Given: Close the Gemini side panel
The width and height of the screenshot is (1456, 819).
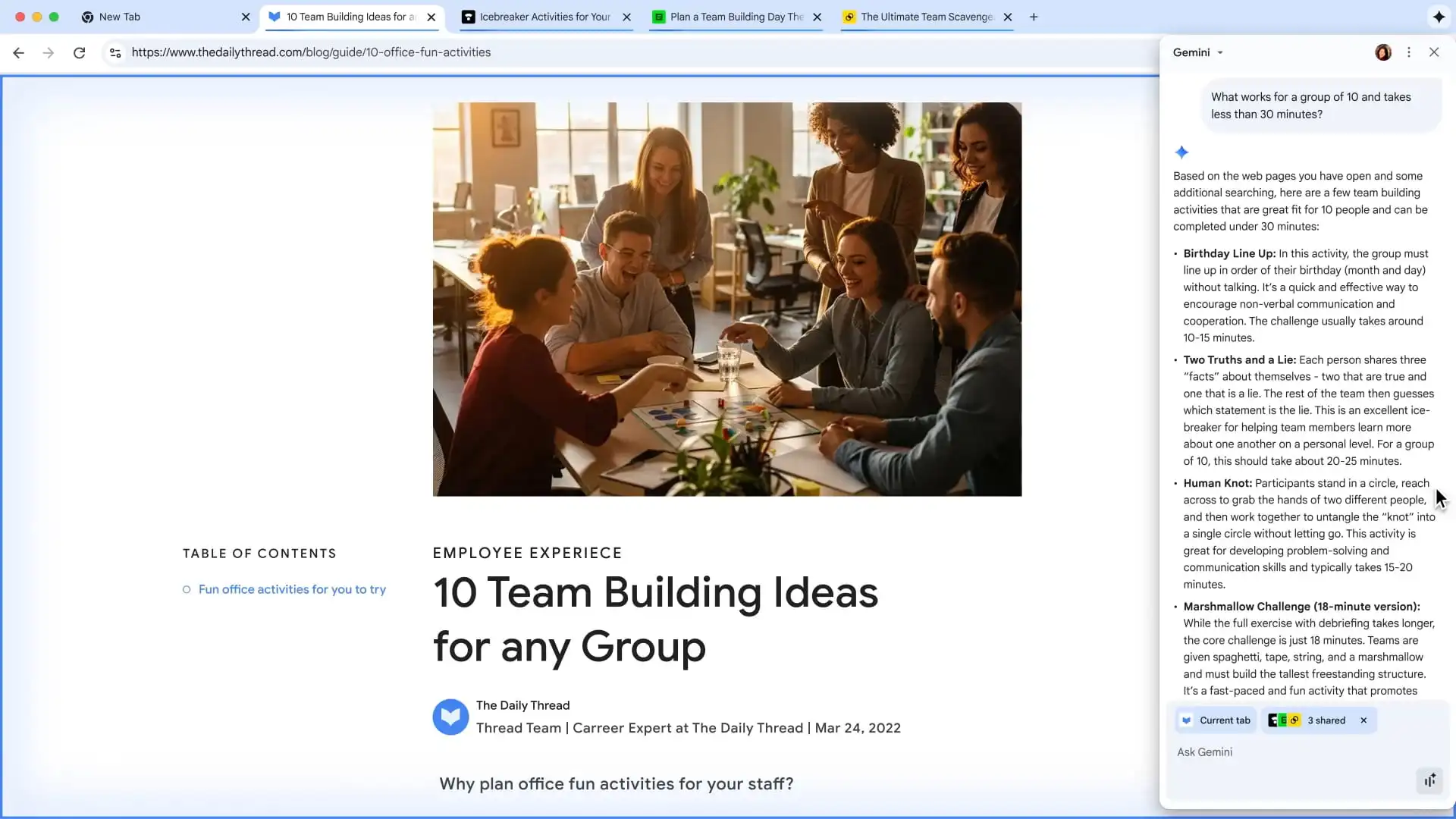Looking at the screenshot, I should [x=1434, y=52].
